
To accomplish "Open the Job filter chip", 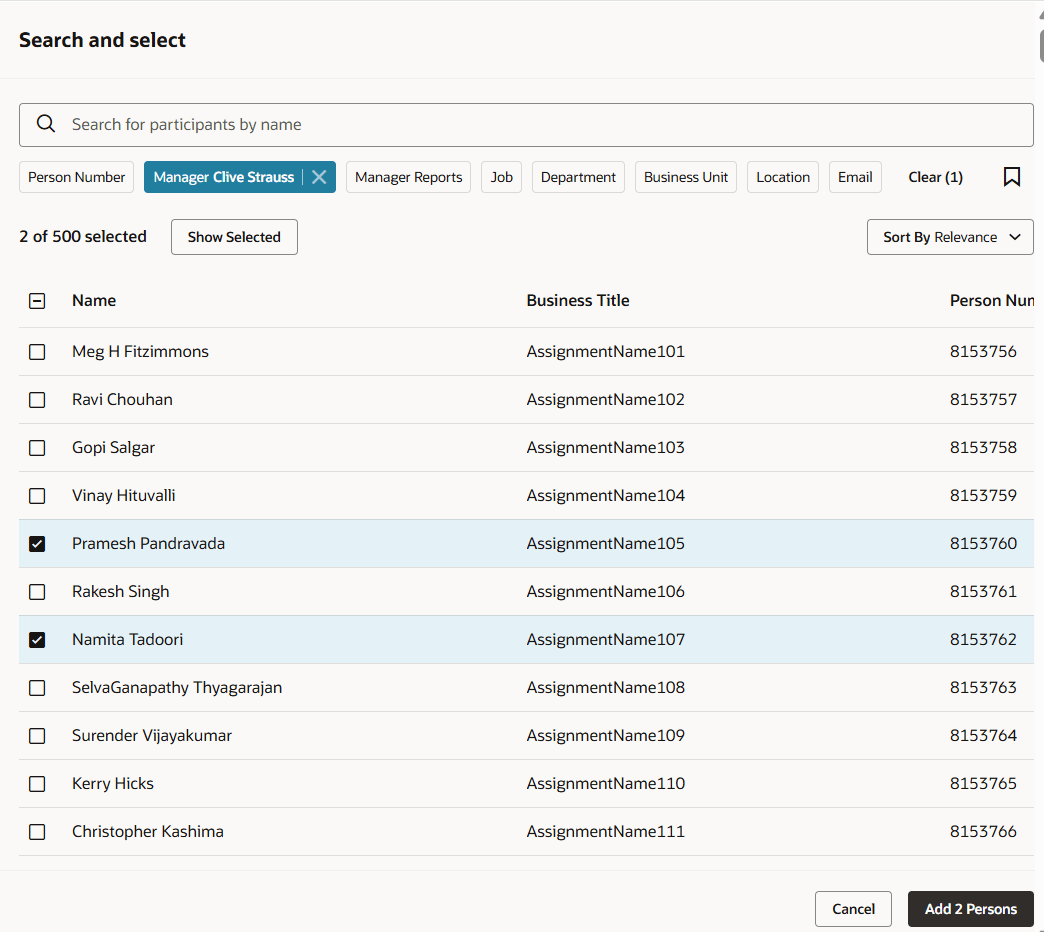I will click(501, 177).
